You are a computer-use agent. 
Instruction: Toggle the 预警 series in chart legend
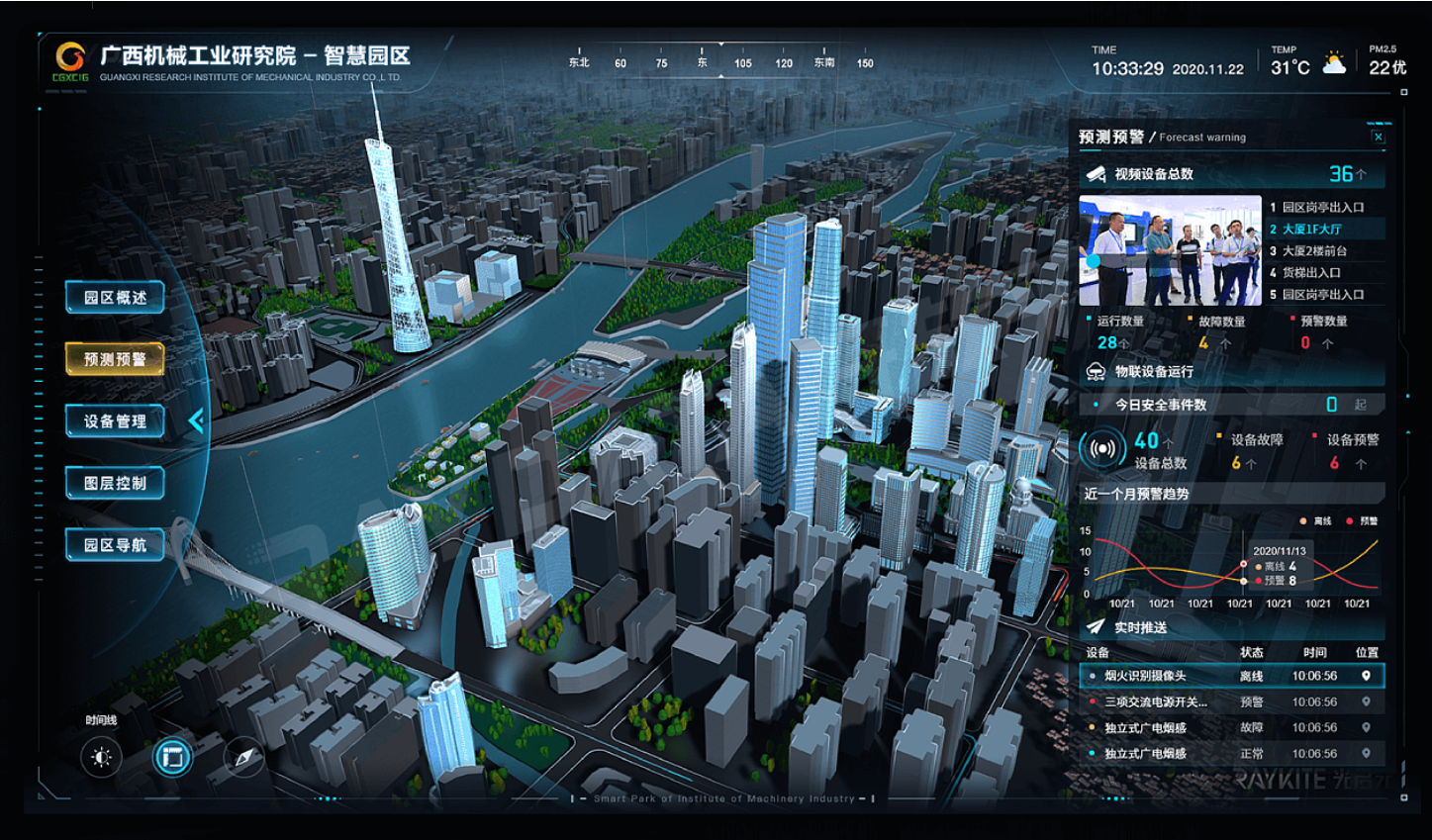click(x=1362, y=520)
